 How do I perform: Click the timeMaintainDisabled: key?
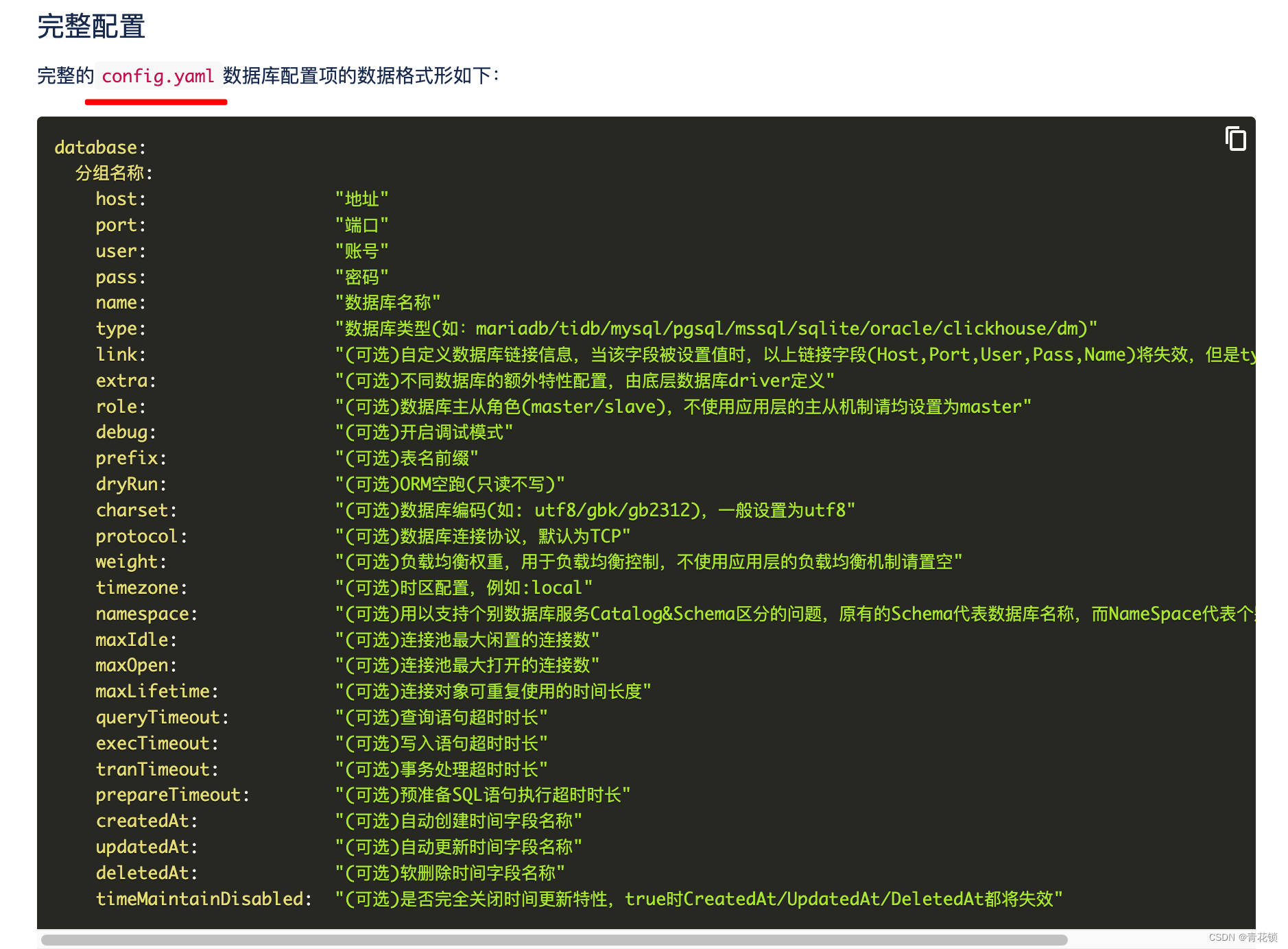click(x=204, y=899)
